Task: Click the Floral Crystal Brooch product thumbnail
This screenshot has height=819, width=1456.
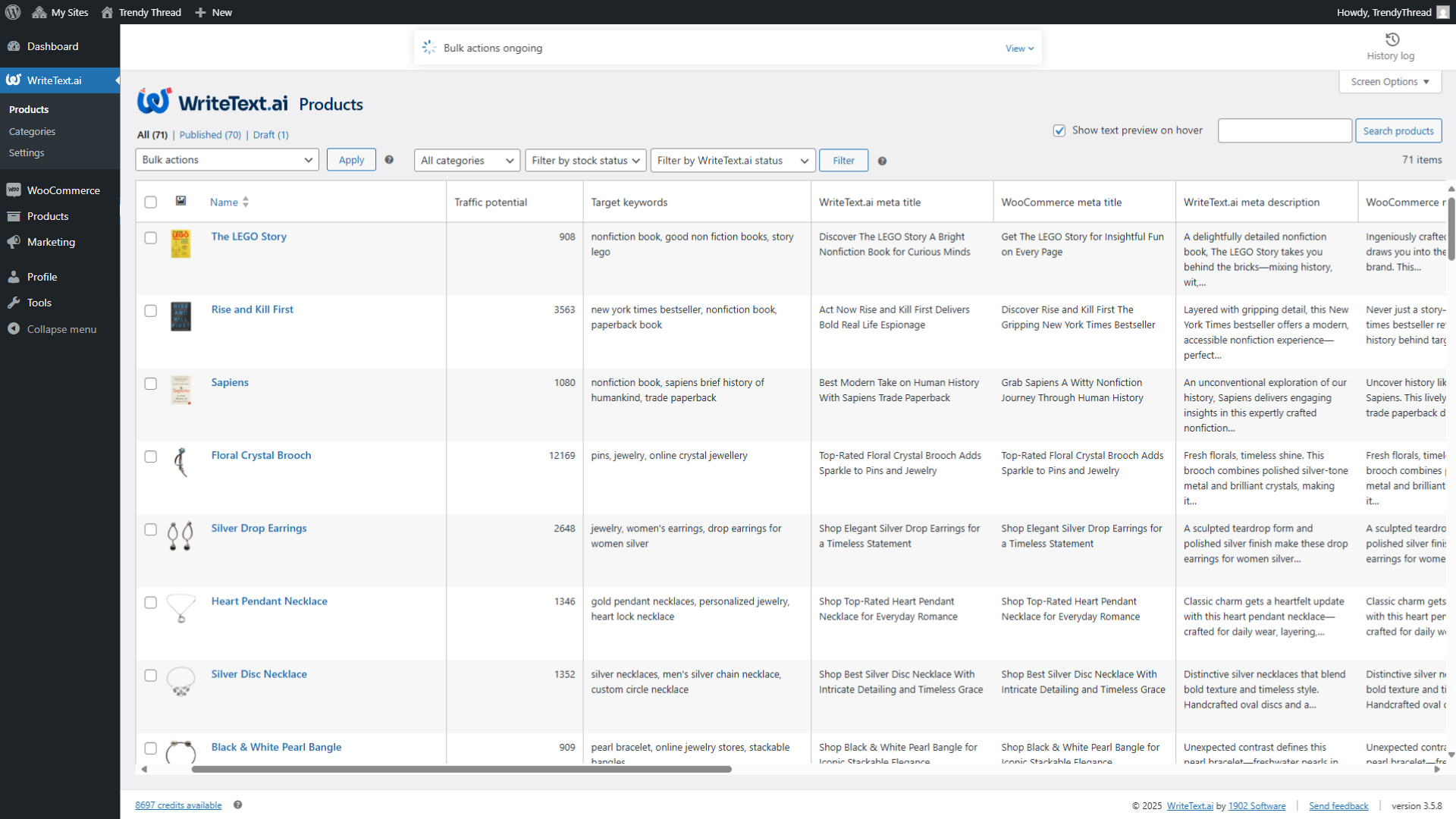Action: 180,463
